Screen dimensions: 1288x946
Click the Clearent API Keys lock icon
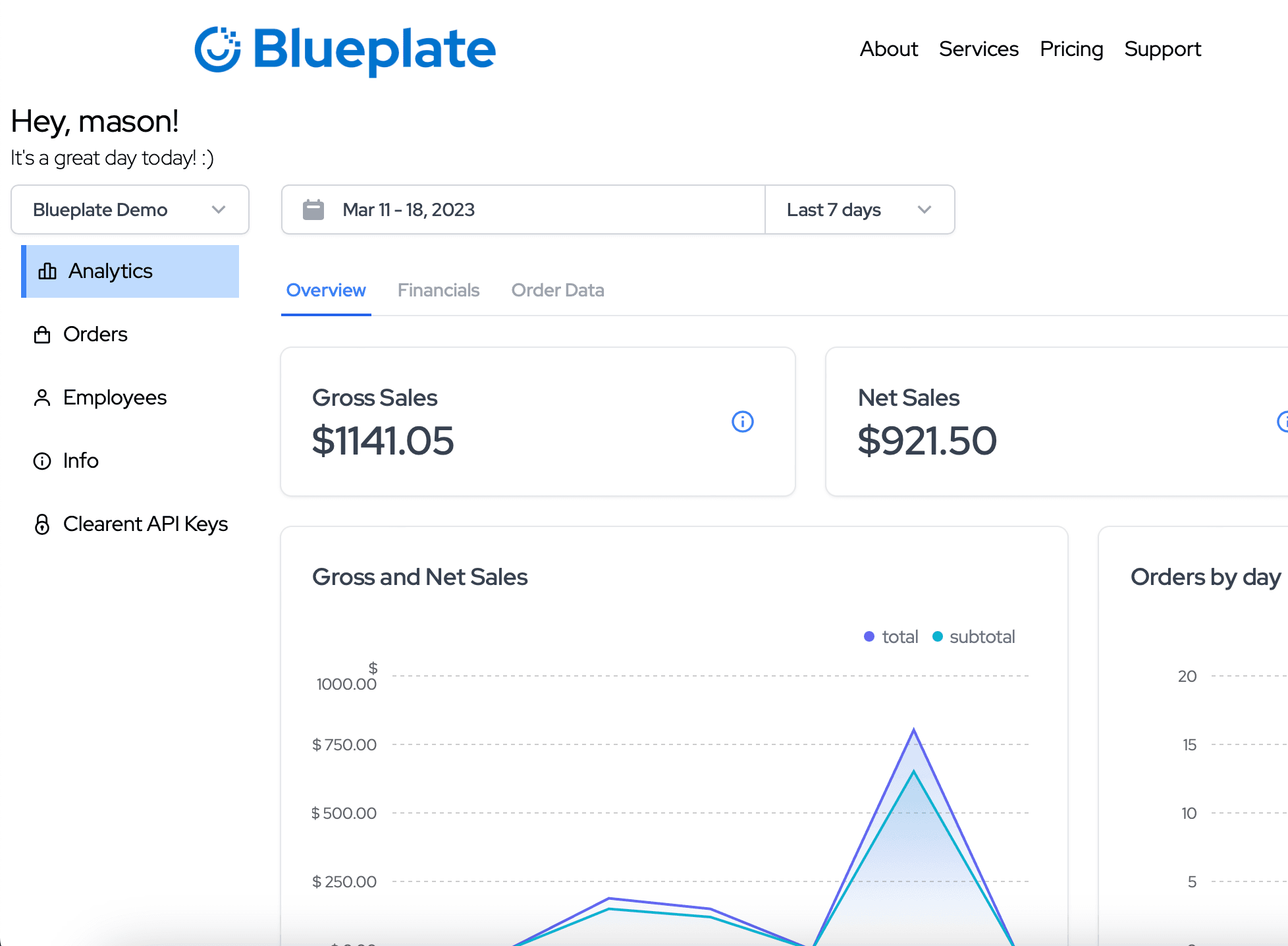(42, 524)
